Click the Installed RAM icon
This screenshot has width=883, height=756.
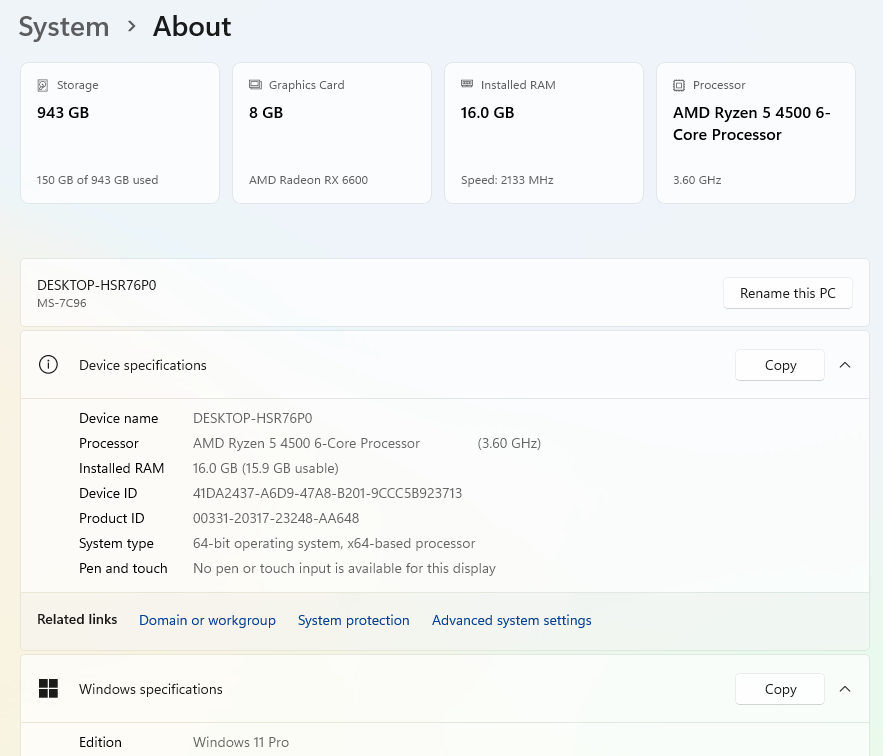click(x=467, y=85)
